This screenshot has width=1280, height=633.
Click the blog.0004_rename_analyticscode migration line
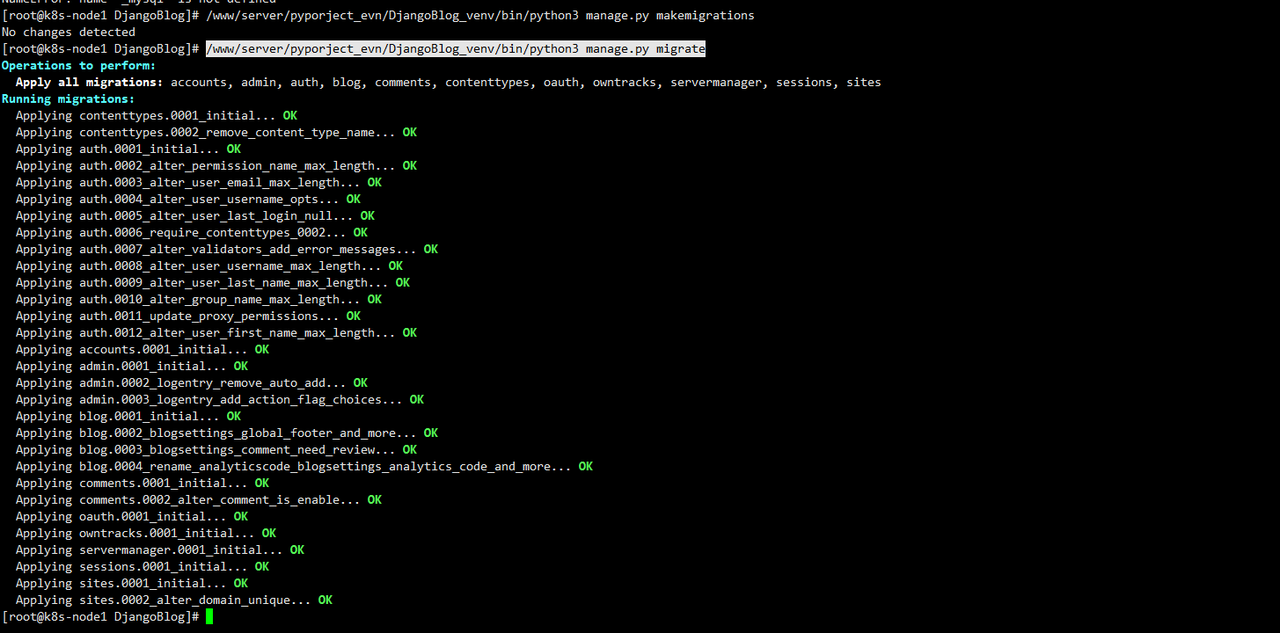click(x=304, y=466)
